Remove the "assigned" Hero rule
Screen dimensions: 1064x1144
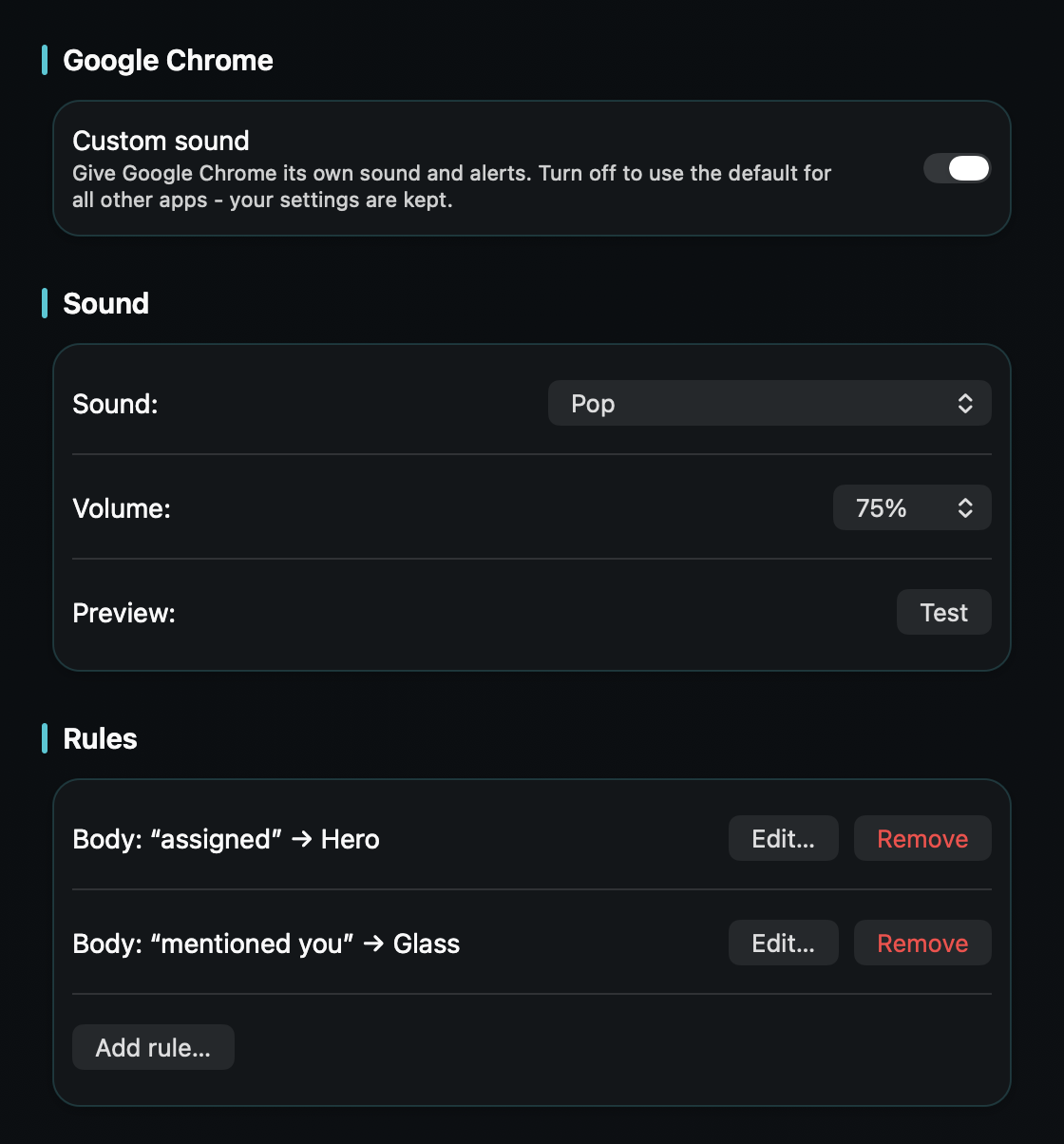pyautogui.click(x=922, y=839)
